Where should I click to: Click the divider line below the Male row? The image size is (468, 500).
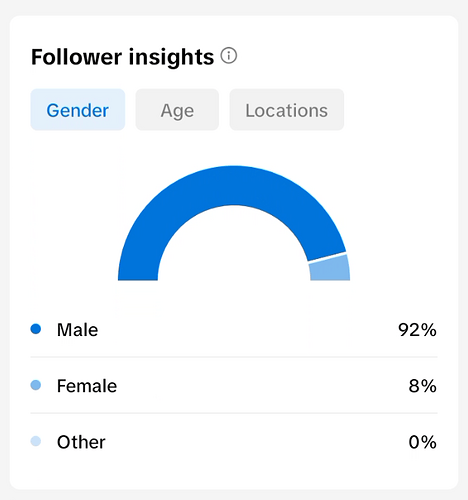[x=234, y=357]
